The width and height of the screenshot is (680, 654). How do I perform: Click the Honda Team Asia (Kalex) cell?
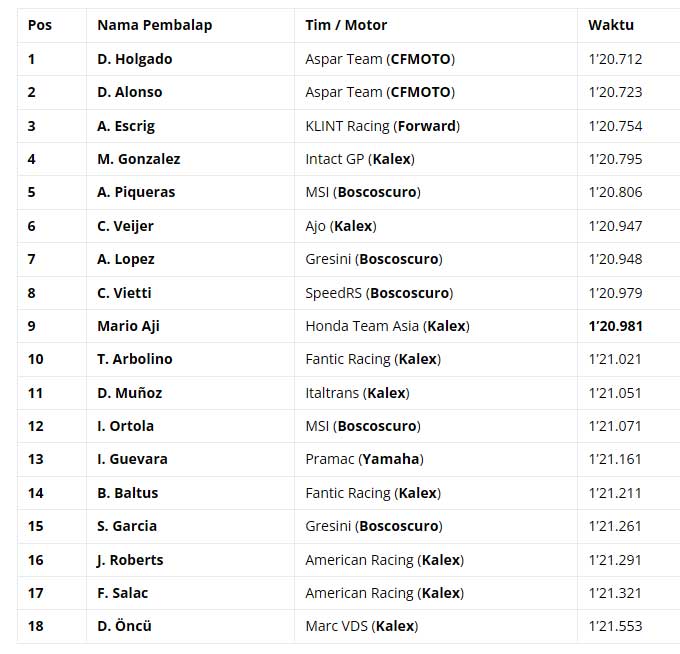[x=387, y=326]
